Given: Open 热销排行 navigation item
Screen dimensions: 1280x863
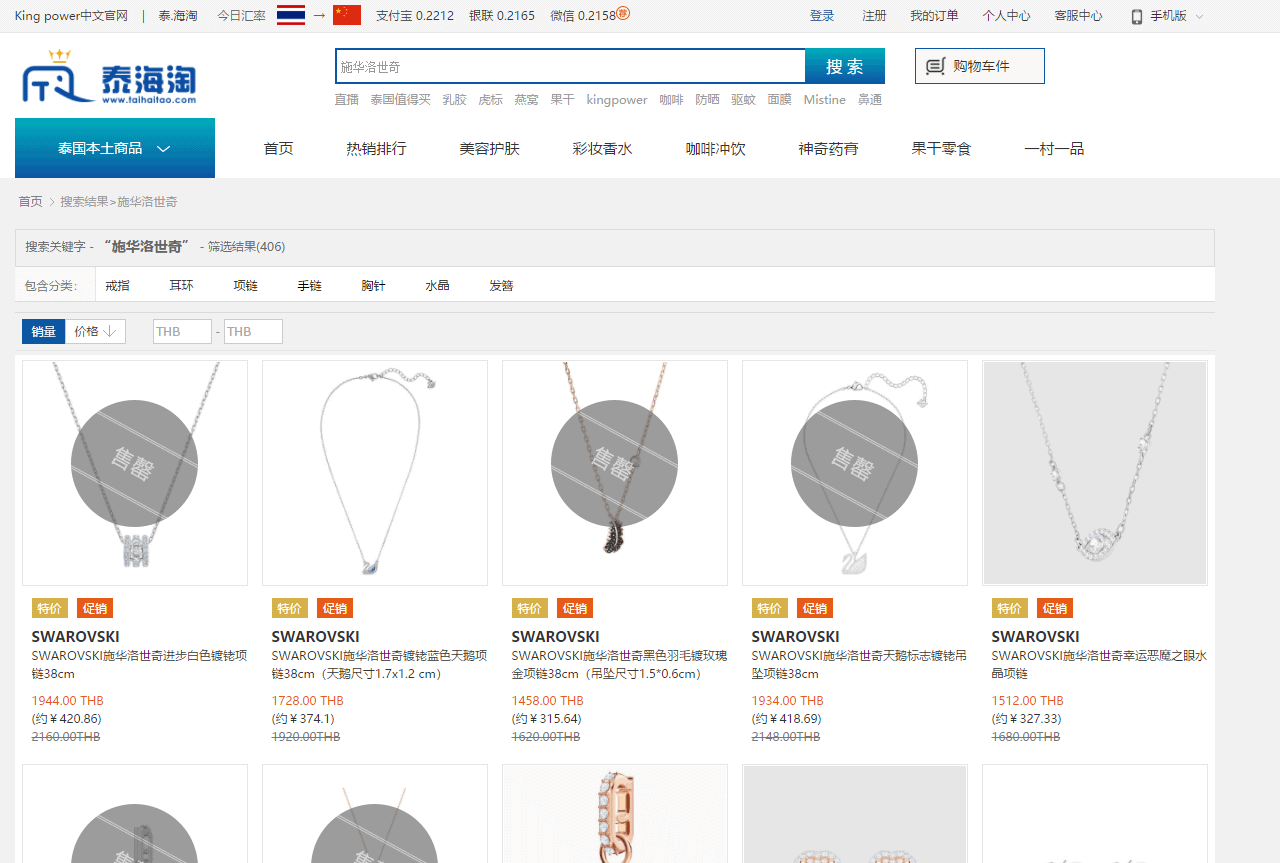Looking at the screenshot, I should [376, 148].
